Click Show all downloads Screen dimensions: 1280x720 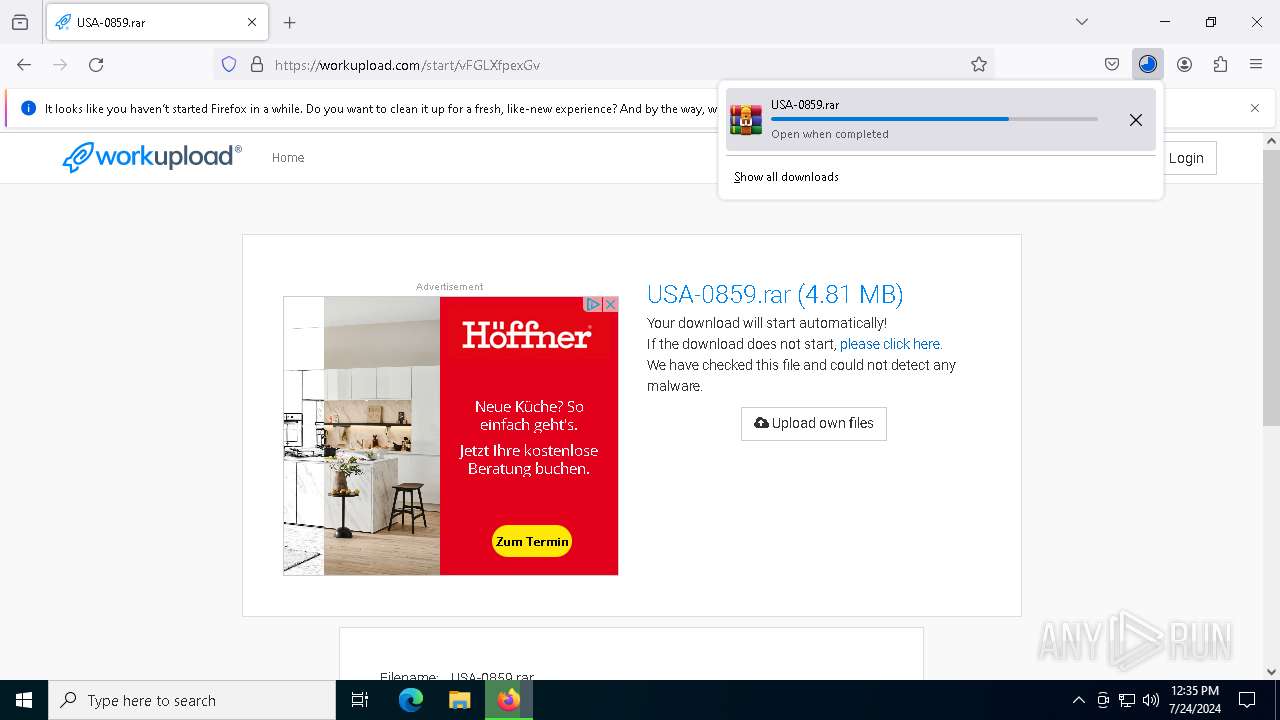pyautogui.click(x=786, y=177)
